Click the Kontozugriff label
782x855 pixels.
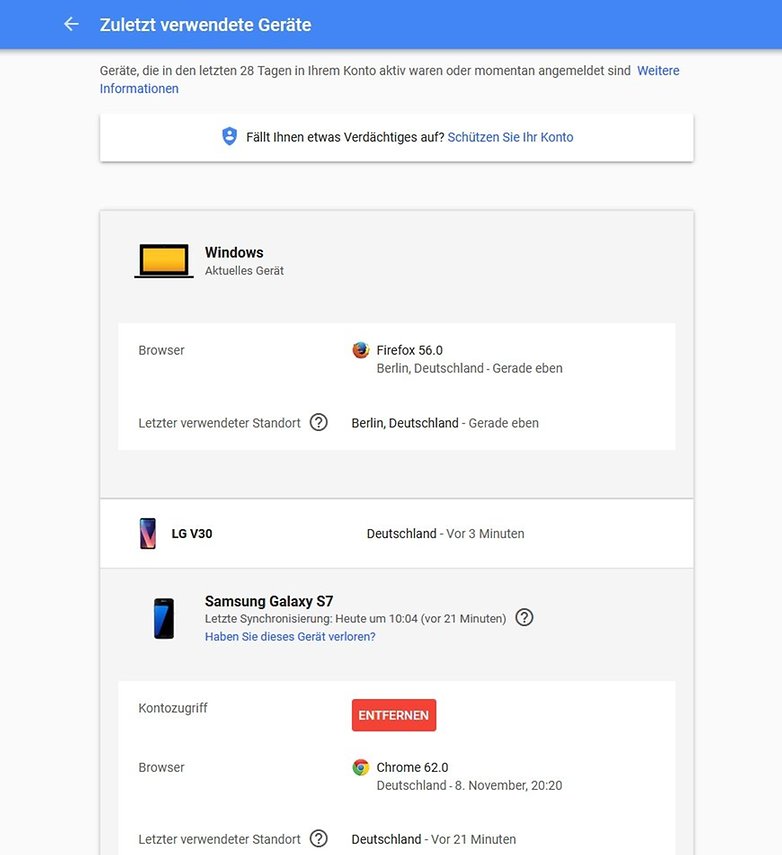coord(173,708)
